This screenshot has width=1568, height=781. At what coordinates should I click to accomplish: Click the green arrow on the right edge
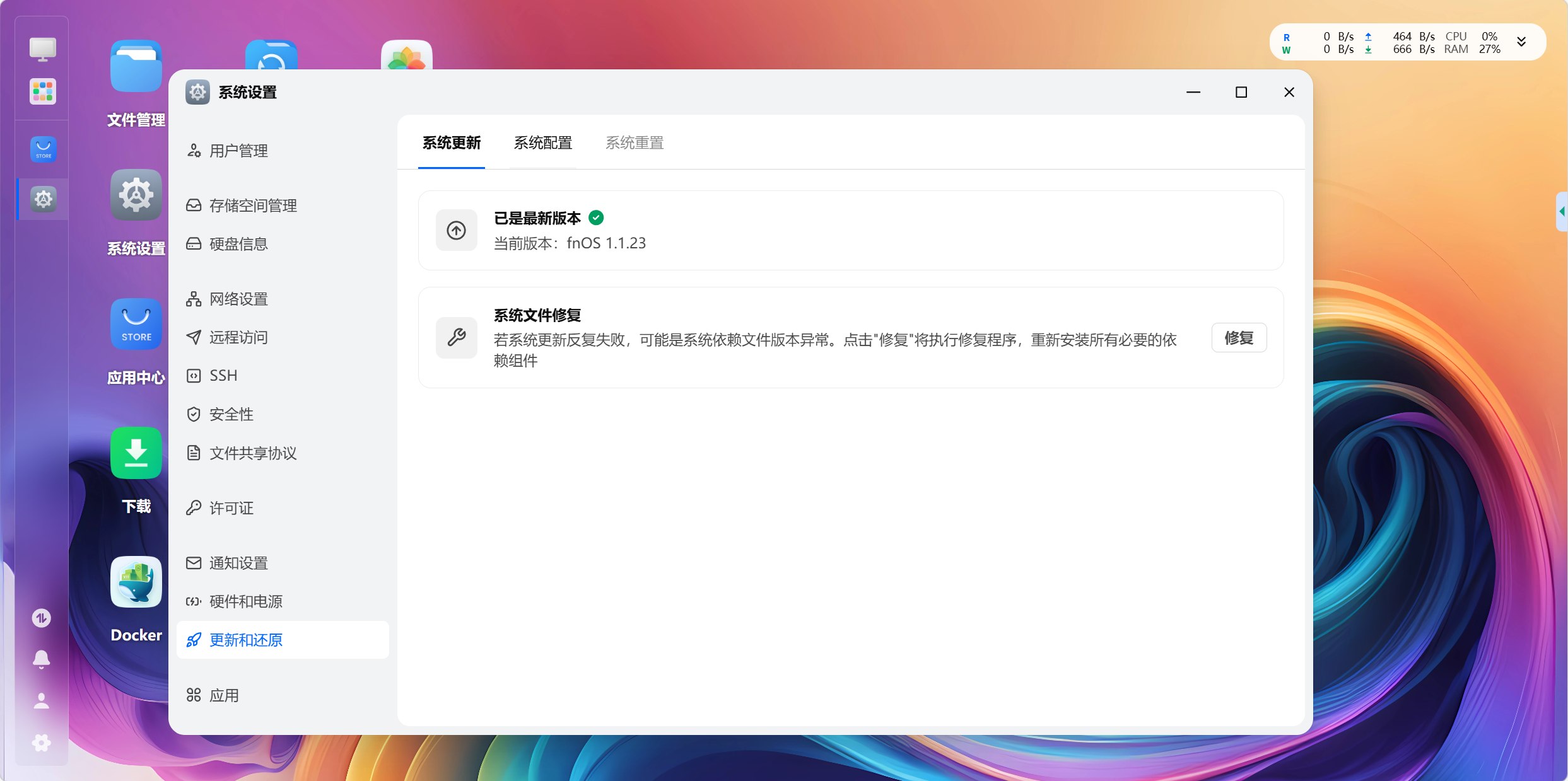(1562, 212)
